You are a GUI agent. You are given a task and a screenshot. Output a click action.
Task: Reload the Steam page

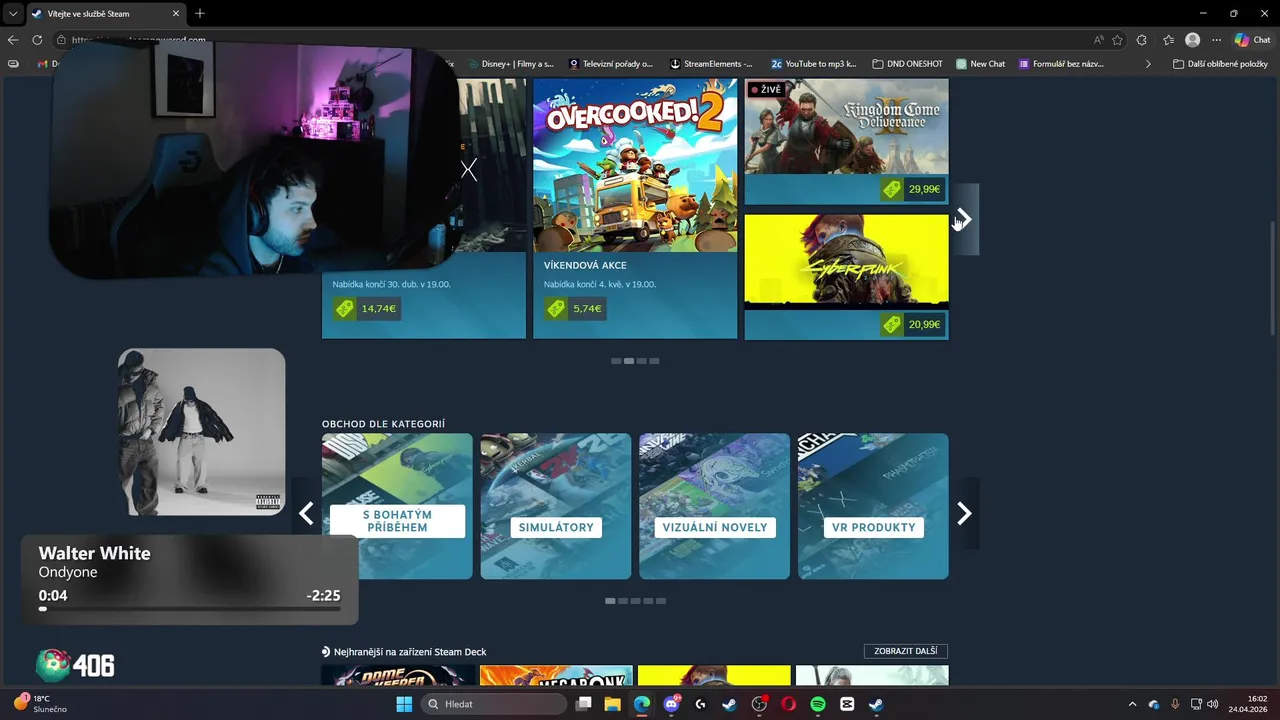(37, 40)
